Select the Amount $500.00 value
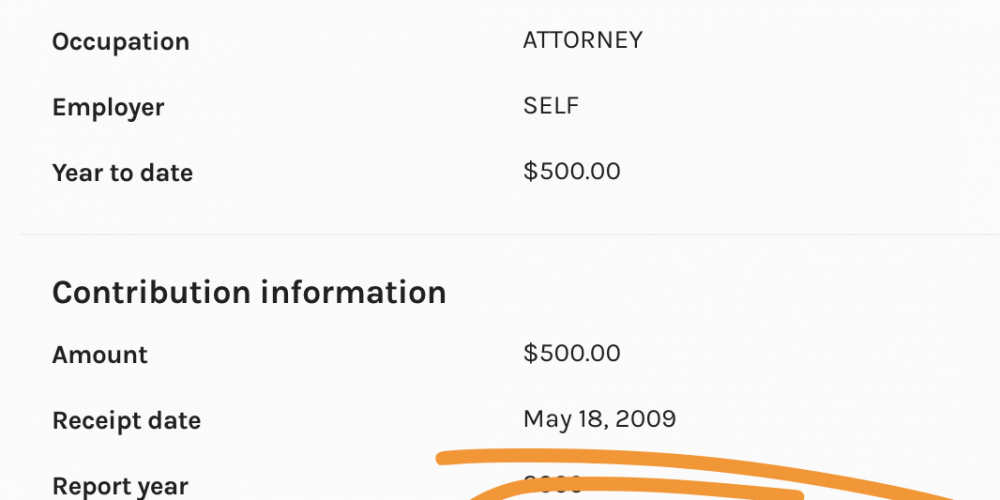Image resolution: width=1000 pixels, height=500 pixels. pyautogui.click(x=572, y=353)
